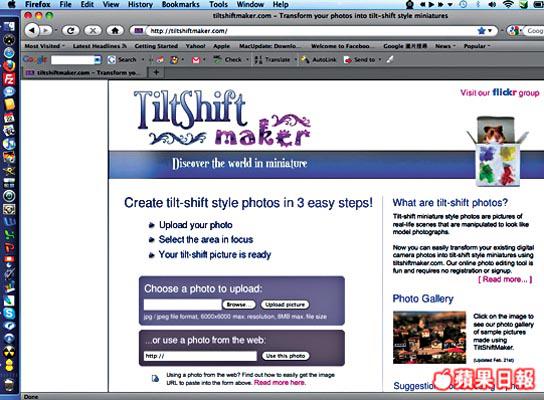Click the Google toolbar Search button
The width and height of the screenshot is (544, 400).
pos(122,60)
